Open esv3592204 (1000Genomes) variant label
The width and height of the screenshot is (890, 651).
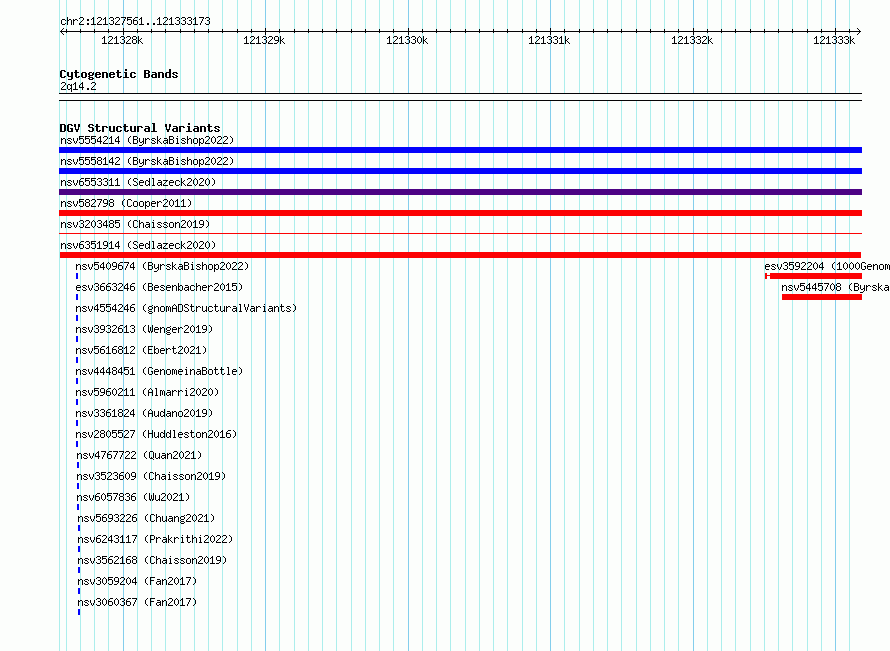827,266
